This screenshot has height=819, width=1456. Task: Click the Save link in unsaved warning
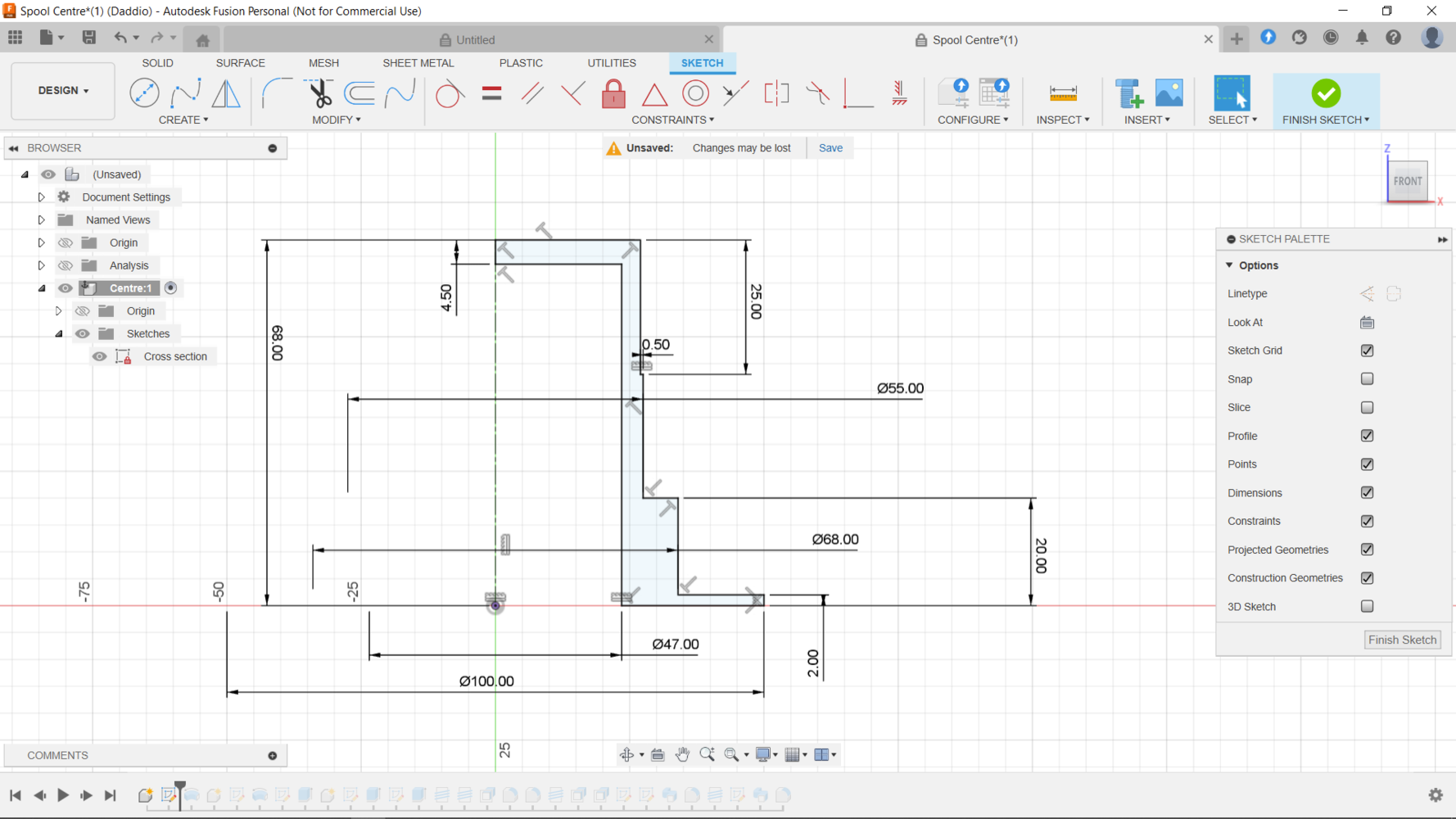(830, 148)
